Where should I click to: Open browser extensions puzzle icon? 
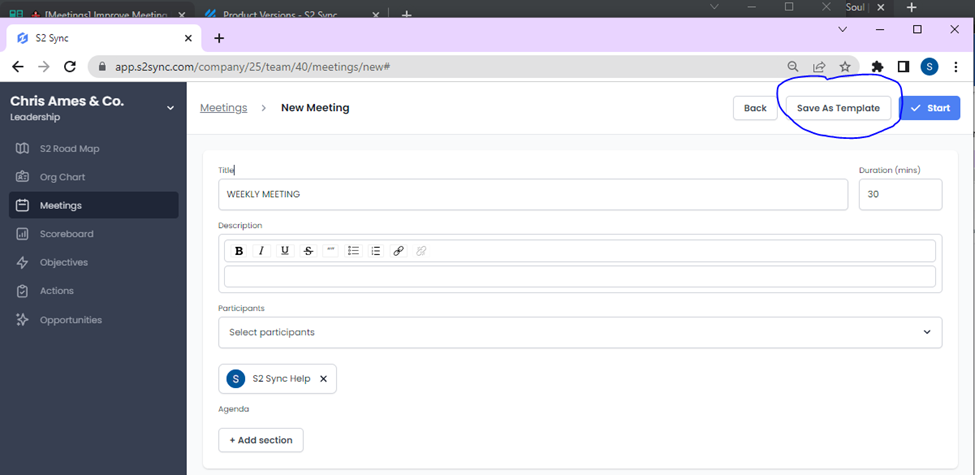(x=877, y=67)
